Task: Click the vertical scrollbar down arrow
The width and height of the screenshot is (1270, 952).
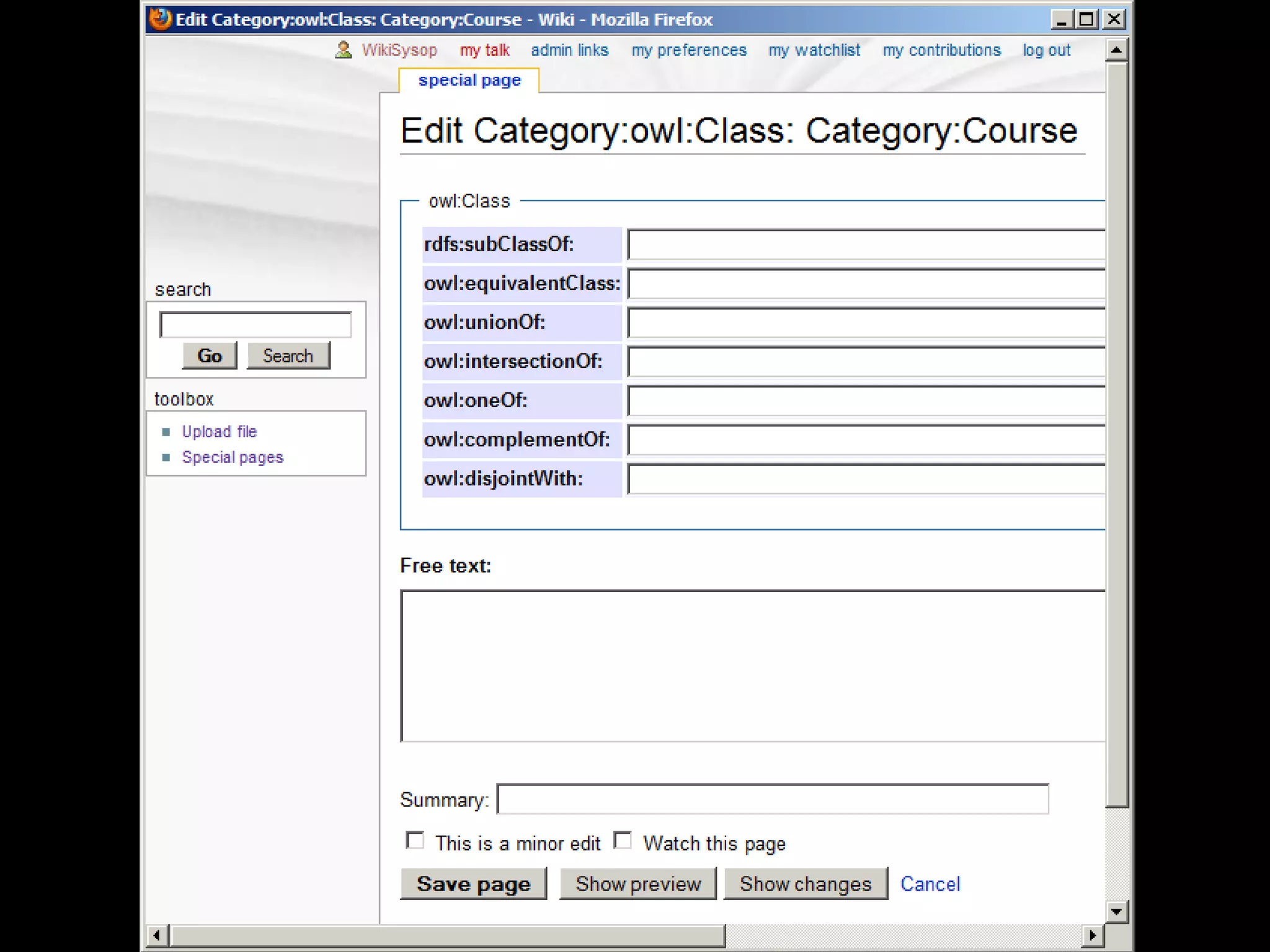Action: coord(1116,911)
